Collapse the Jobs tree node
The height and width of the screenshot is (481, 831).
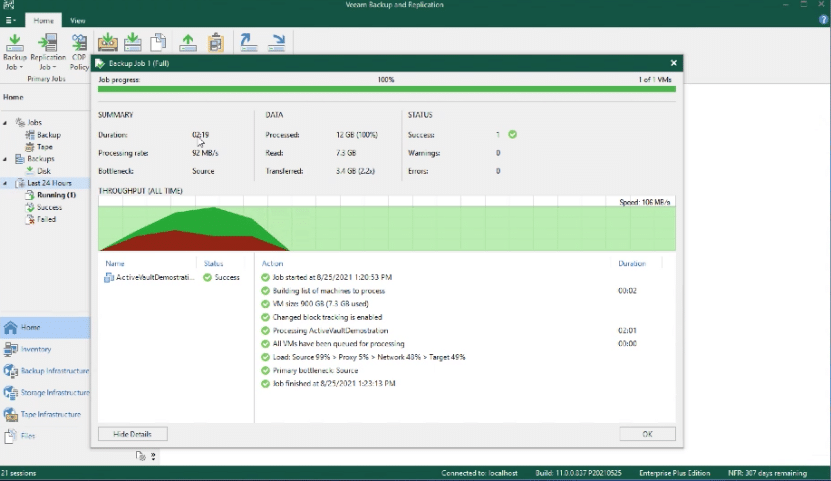coord(5,122)
